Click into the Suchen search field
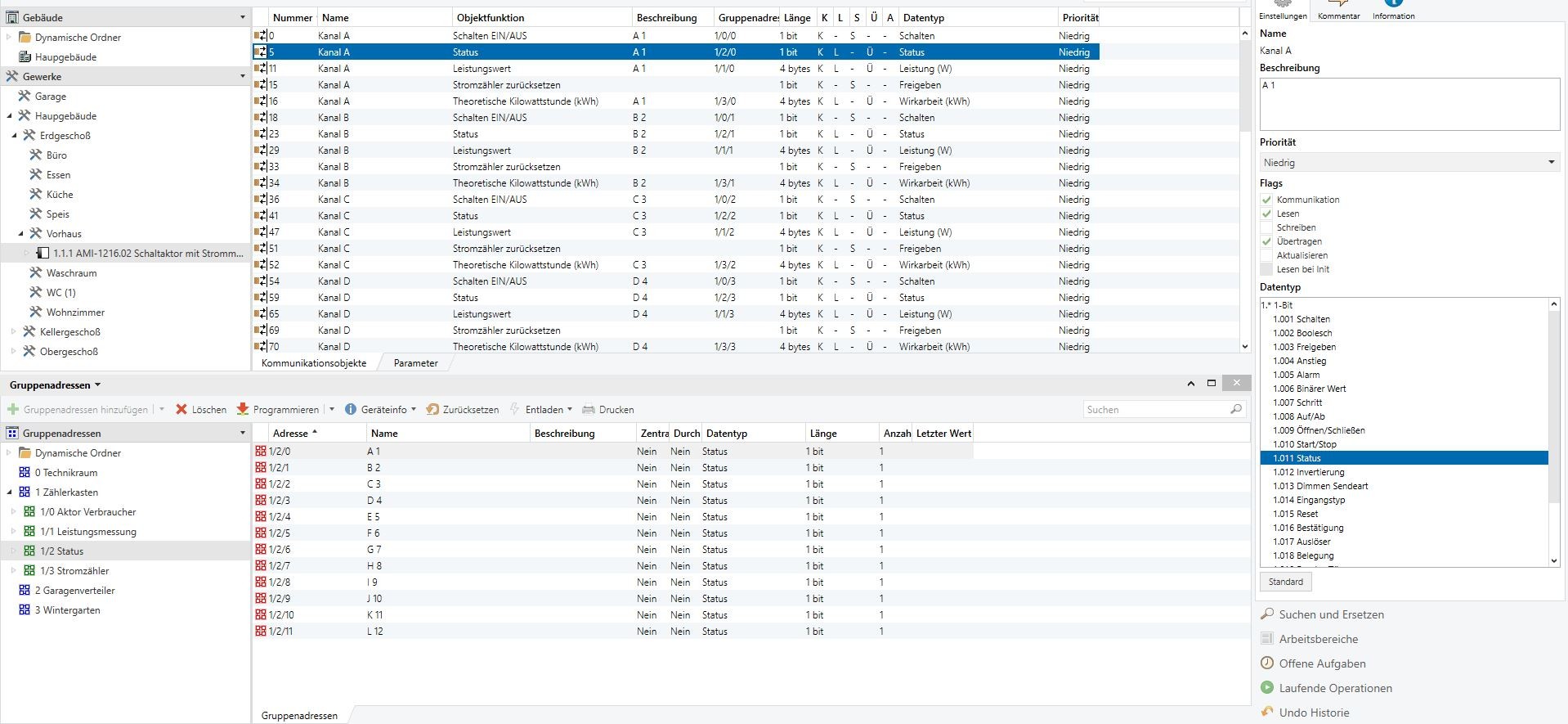Viewport: 1568px width, 724px height. [1156, 409]
